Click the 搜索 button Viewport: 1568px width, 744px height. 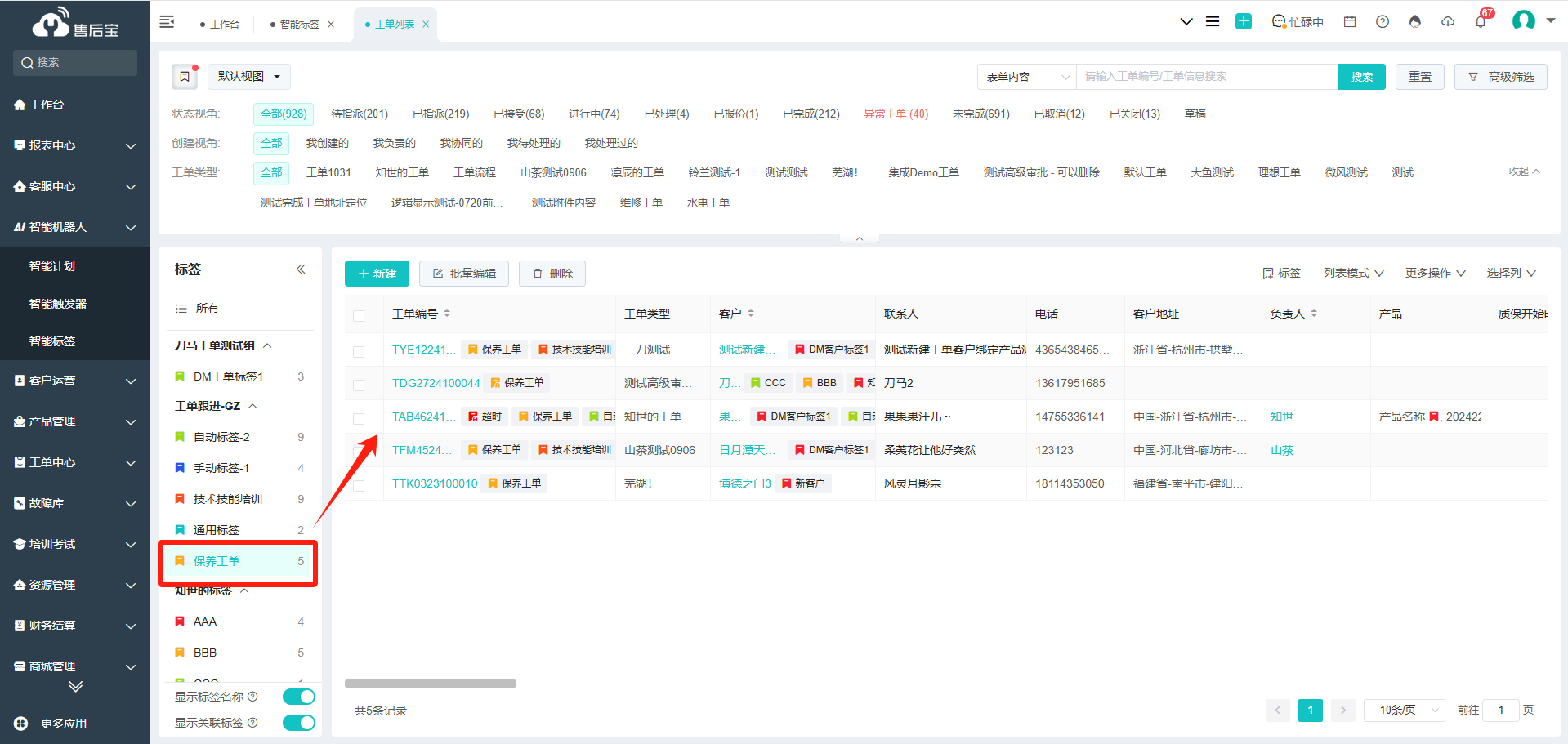click(1362, 77)
